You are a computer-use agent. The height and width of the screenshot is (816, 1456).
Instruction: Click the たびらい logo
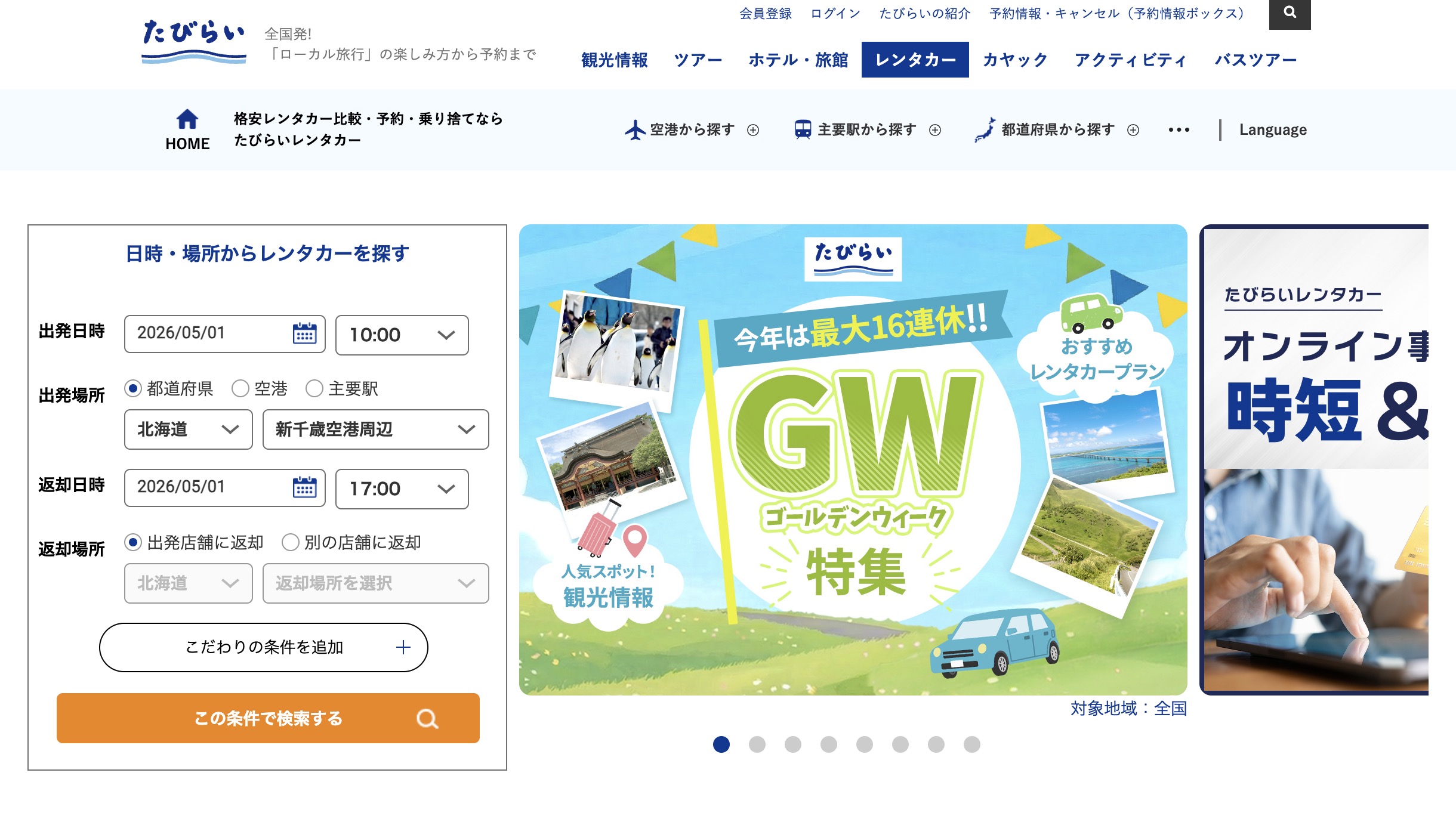pos(194,41)
